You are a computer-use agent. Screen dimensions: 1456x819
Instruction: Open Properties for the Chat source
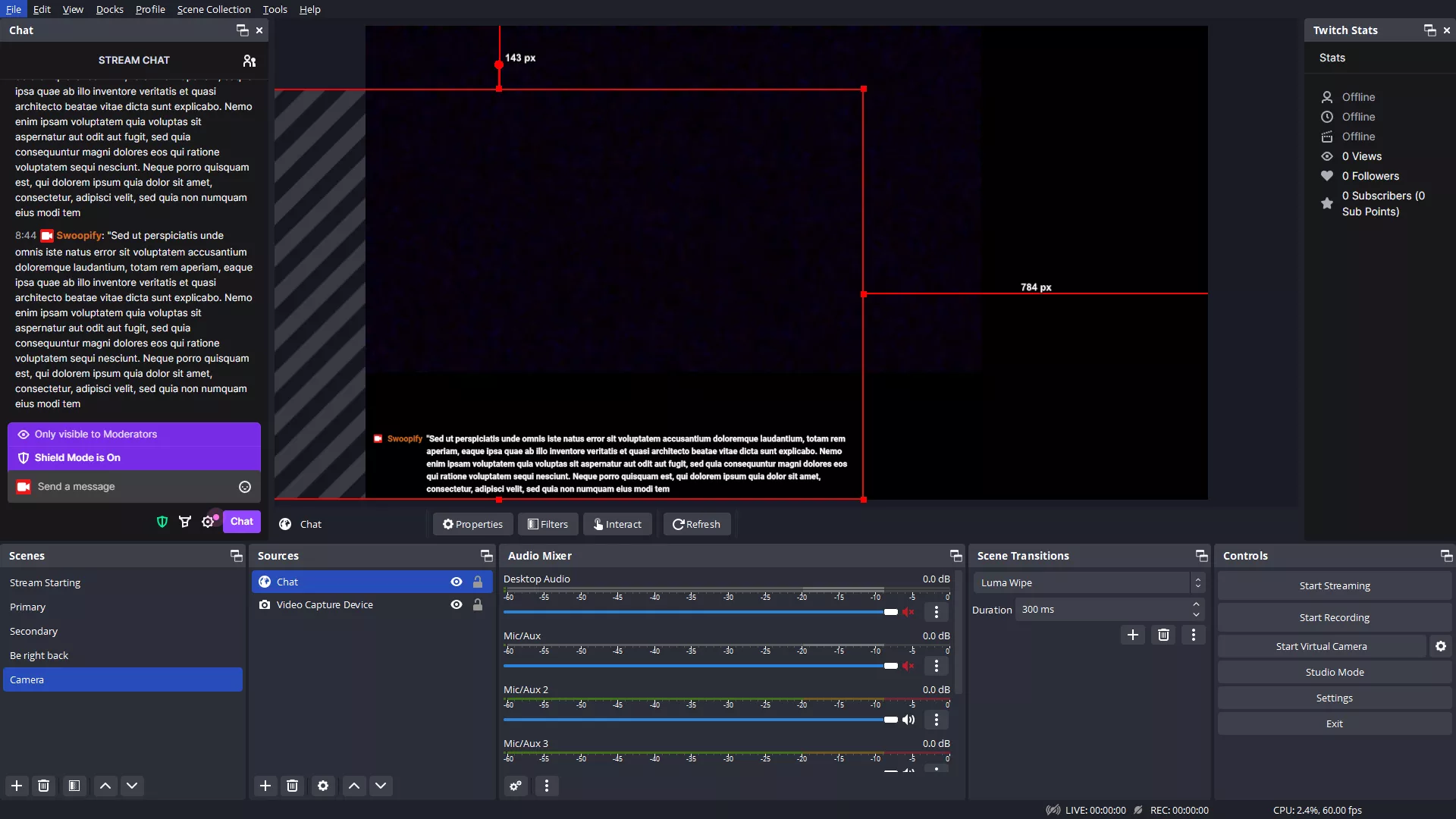click(473, 524)
